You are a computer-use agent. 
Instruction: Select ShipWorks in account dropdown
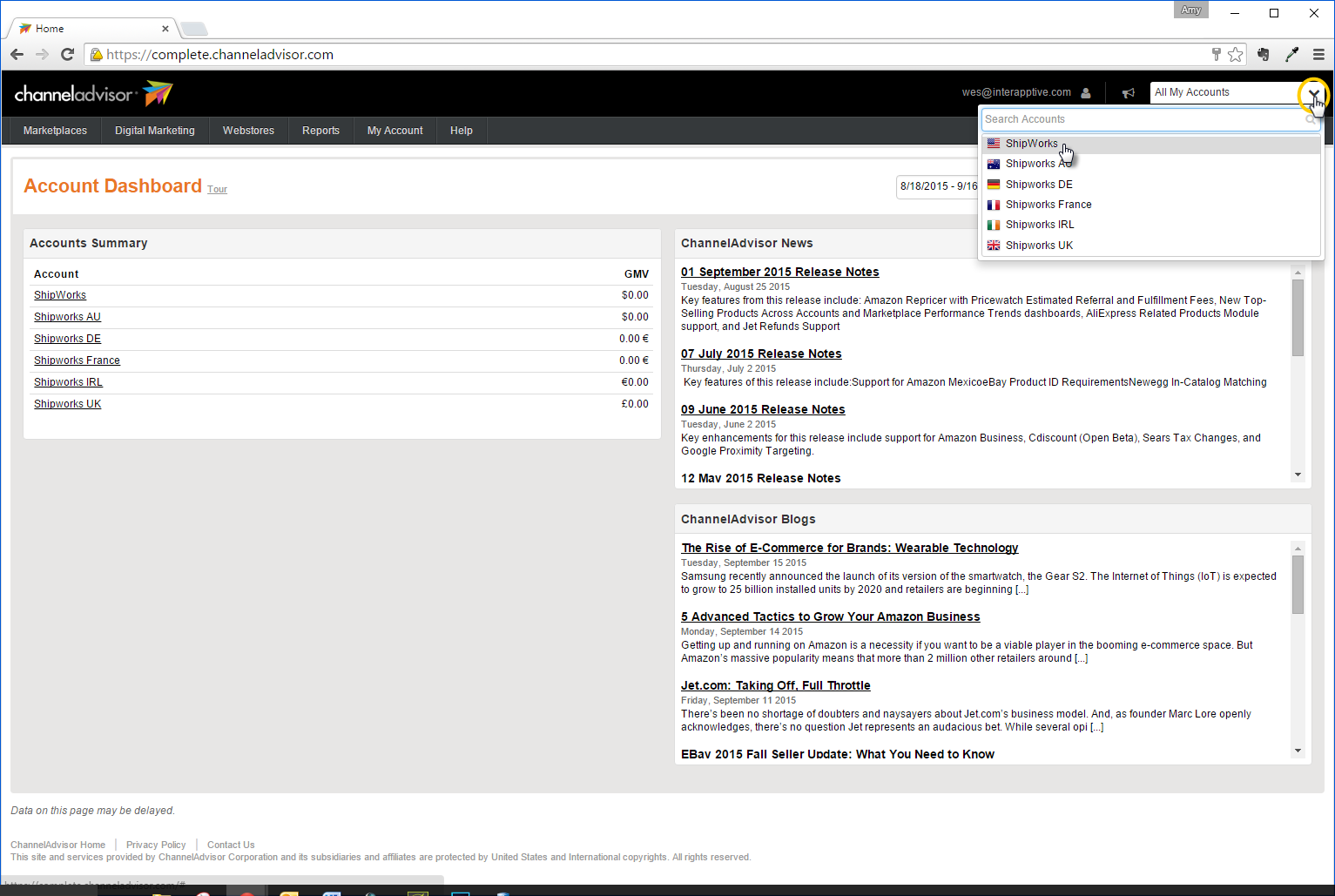point(1151,144)
